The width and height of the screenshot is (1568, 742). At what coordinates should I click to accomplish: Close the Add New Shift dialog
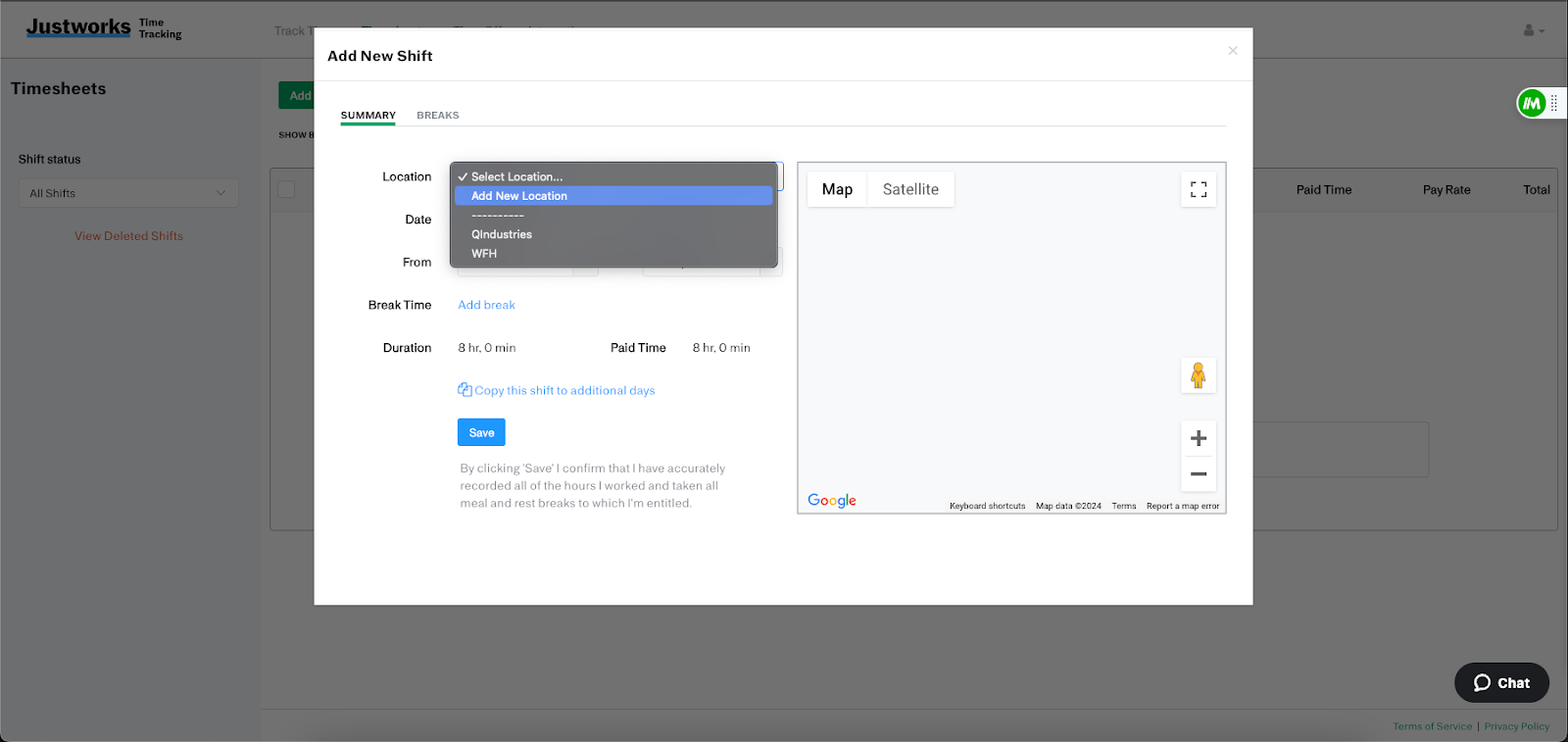(1233, 51)
